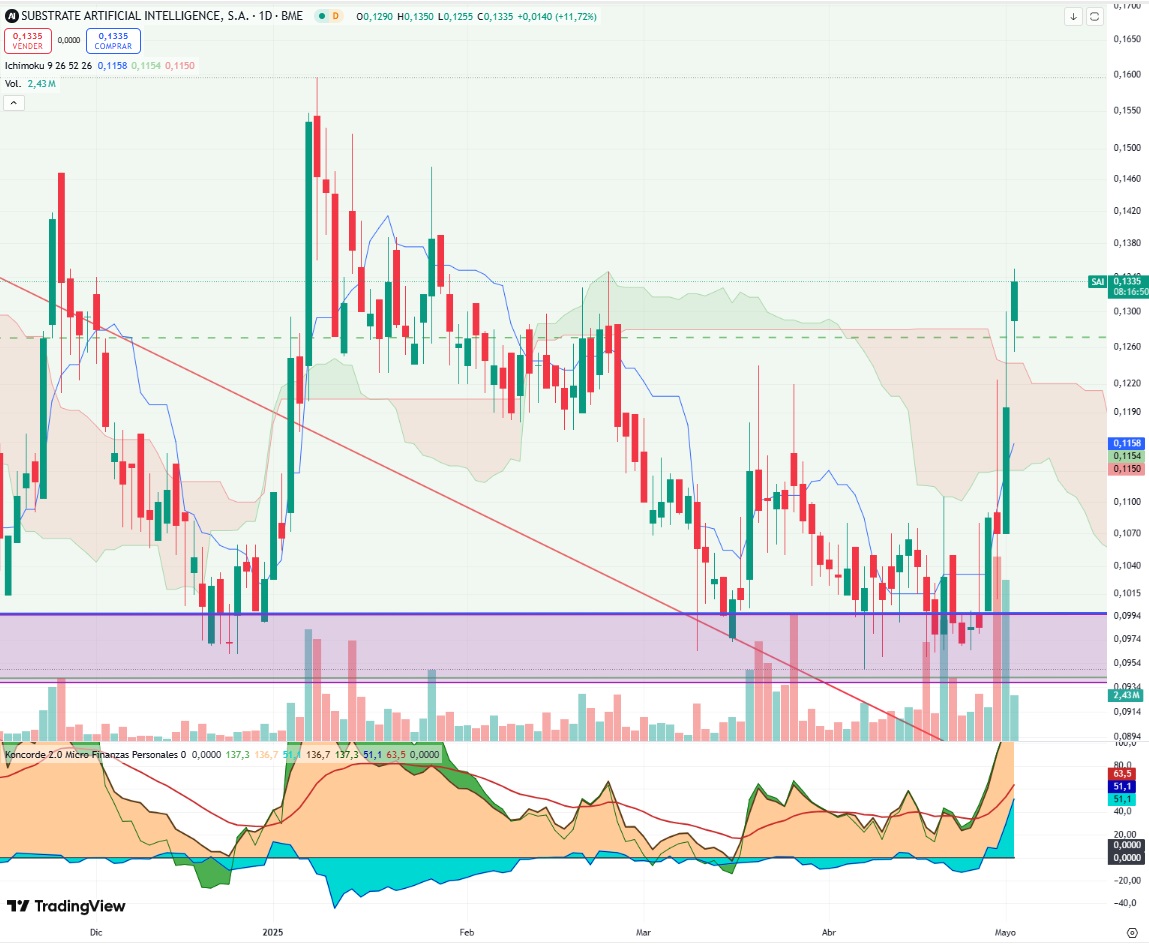The width and height of the screenshot is (1149, 945).
Task: Click the Mar label on time axis
Action: [643, 933]
